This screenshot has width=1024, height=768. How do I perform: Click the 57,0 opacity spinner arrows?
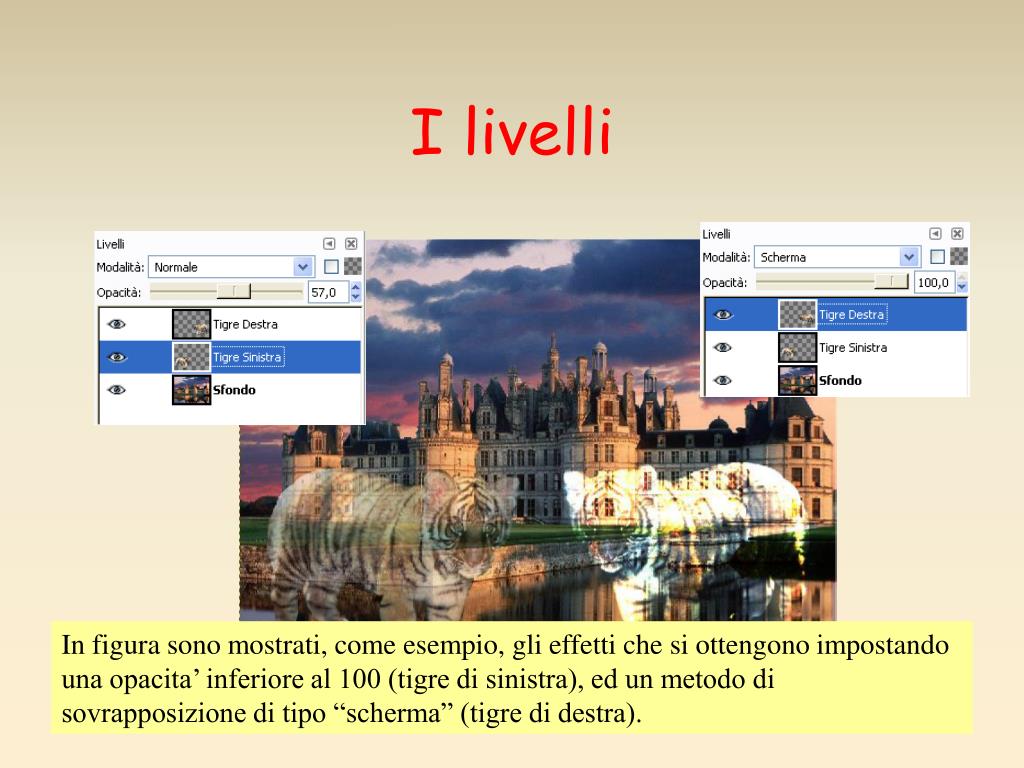(356, 292)
